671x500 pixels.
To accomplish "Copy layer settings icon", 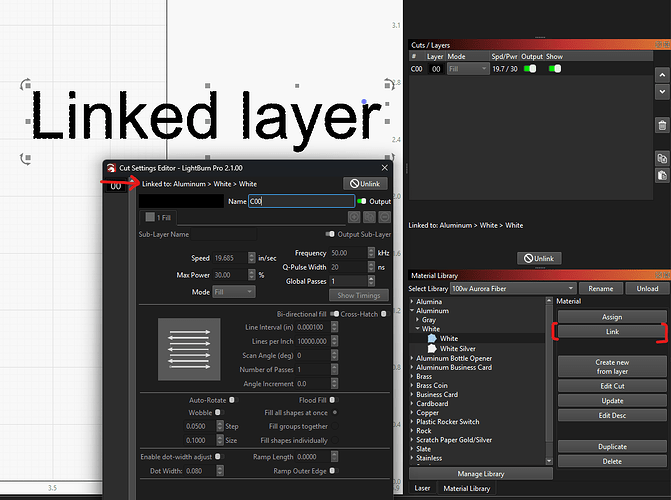I will click(662, 158).
